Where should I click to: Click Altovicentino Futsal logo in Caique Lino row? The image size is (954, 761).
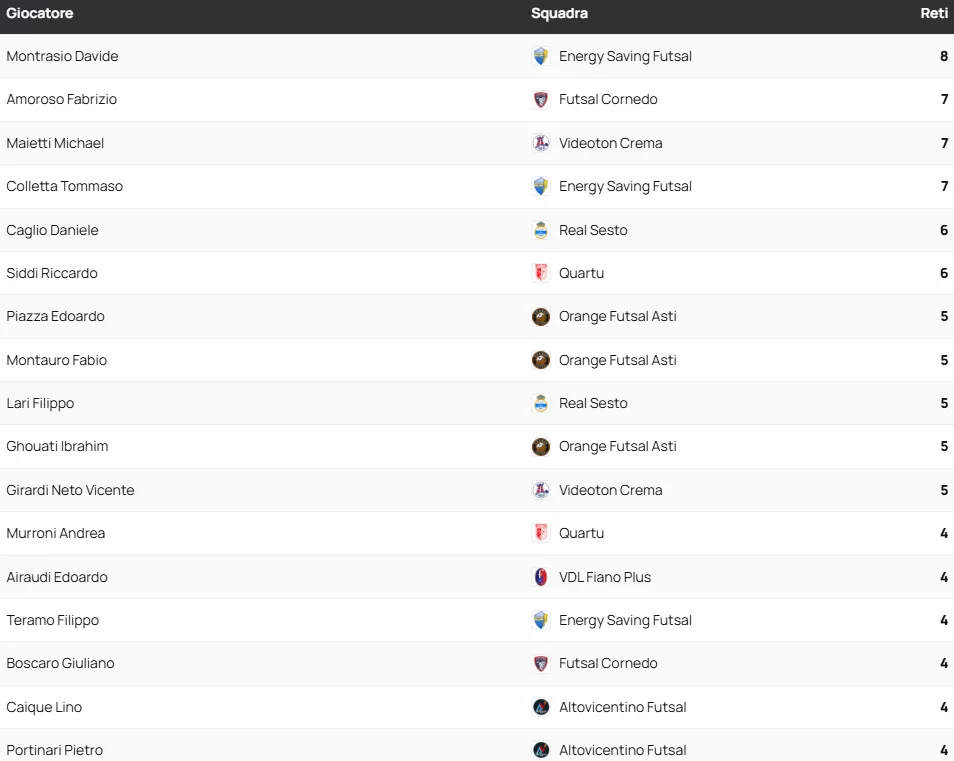(541, 707)
